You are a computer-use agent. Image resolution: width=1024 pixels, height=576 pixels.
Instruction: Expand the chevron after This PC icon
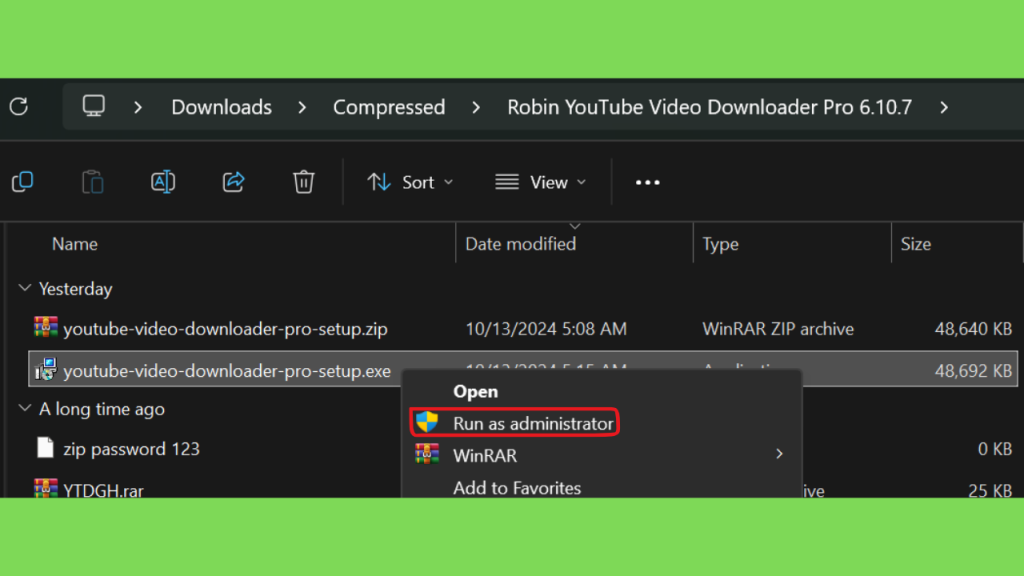point(138,107)
